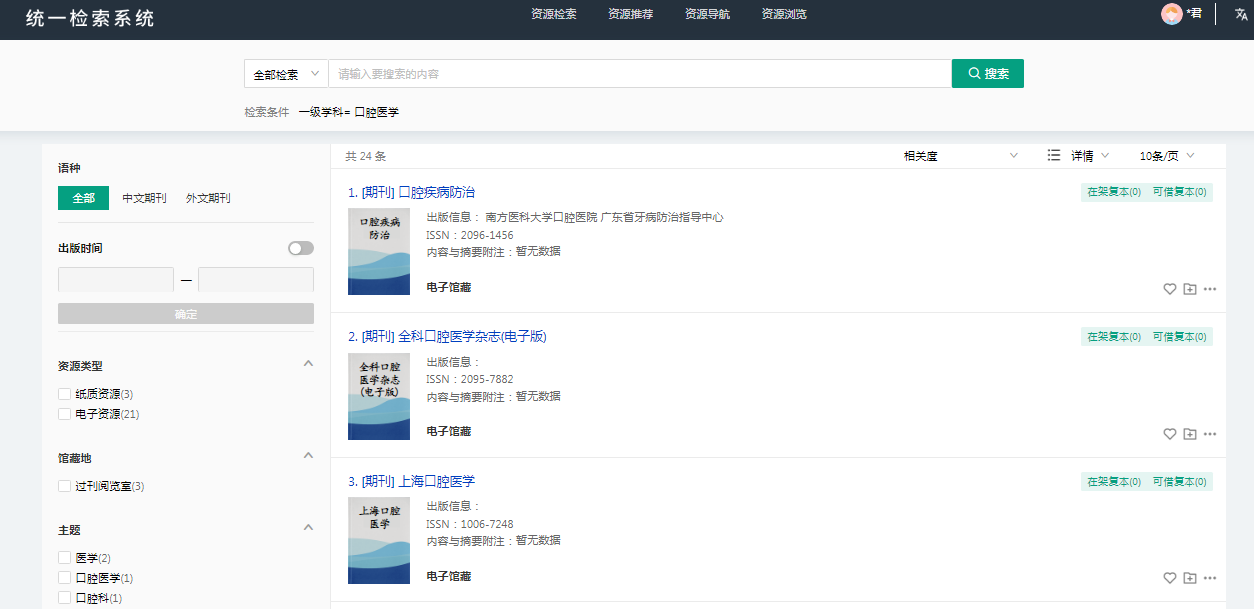Select the 过刊阅览室 location checkbox

coord(65,486)
